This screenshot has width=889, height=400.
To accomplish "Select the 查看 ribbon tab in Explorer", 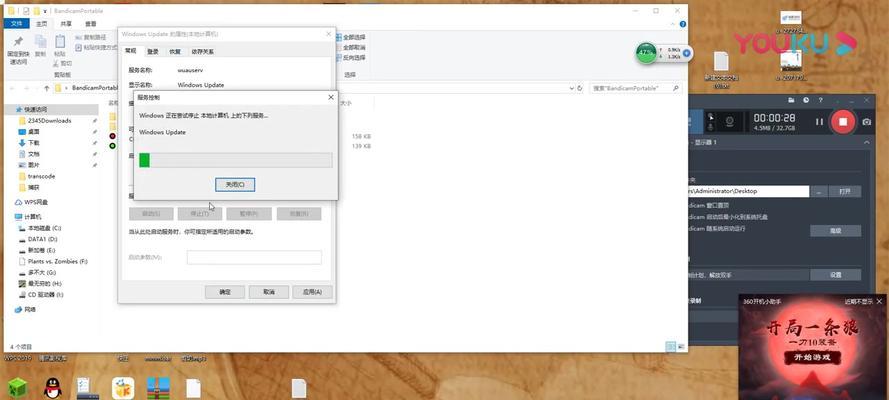I will coord(91,24).
